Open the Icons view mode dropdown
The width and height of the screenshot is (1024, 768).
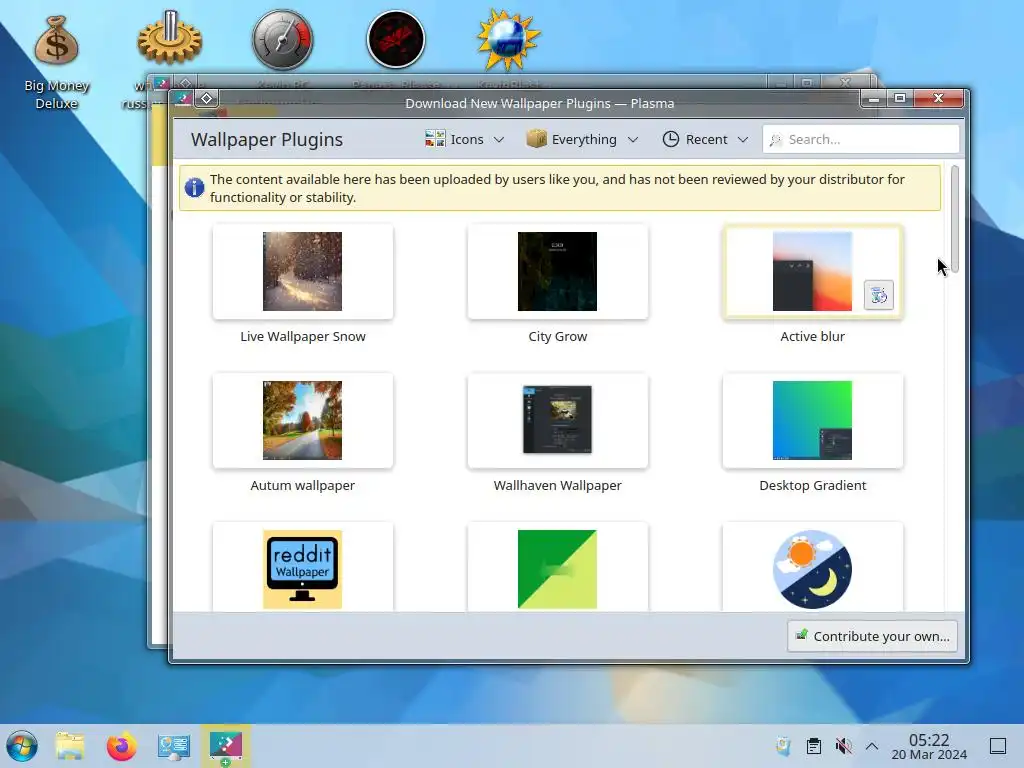[x=465, y=139]
